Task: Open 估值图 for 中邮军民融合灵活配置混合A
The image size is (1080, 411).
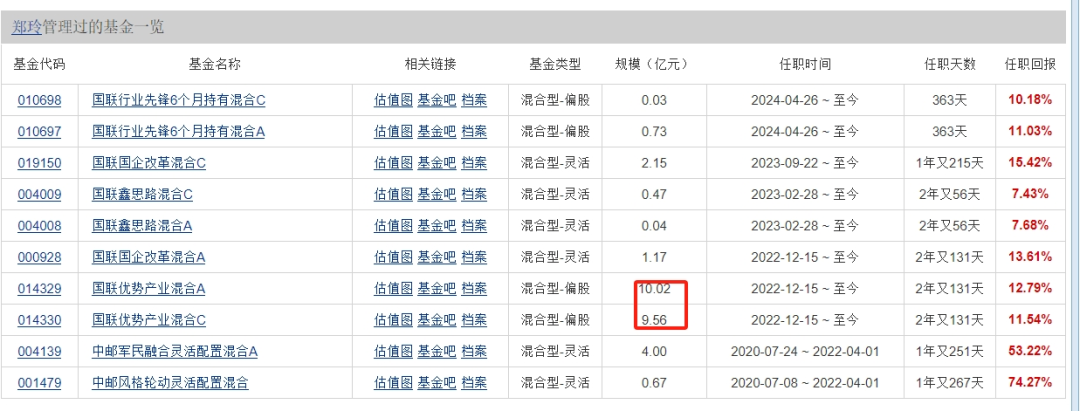Action: coord(393,351)
